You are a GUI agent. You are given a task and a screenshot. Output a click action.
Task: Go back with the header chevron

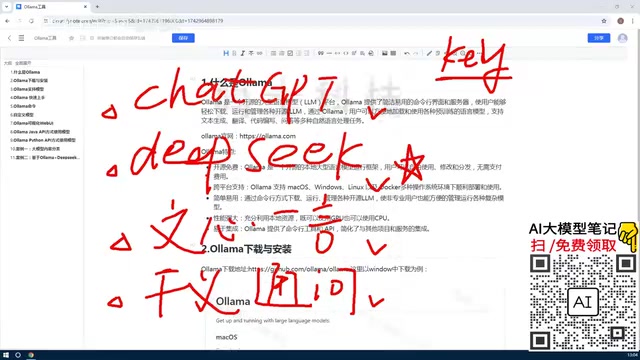(x=9, y=38)
